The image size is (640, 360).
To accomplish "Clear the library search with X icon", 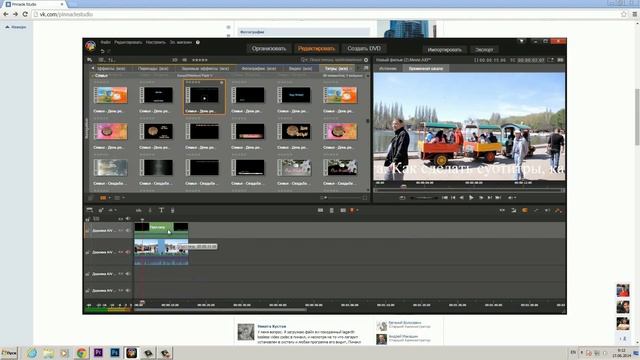I will [x=366, y=60].
